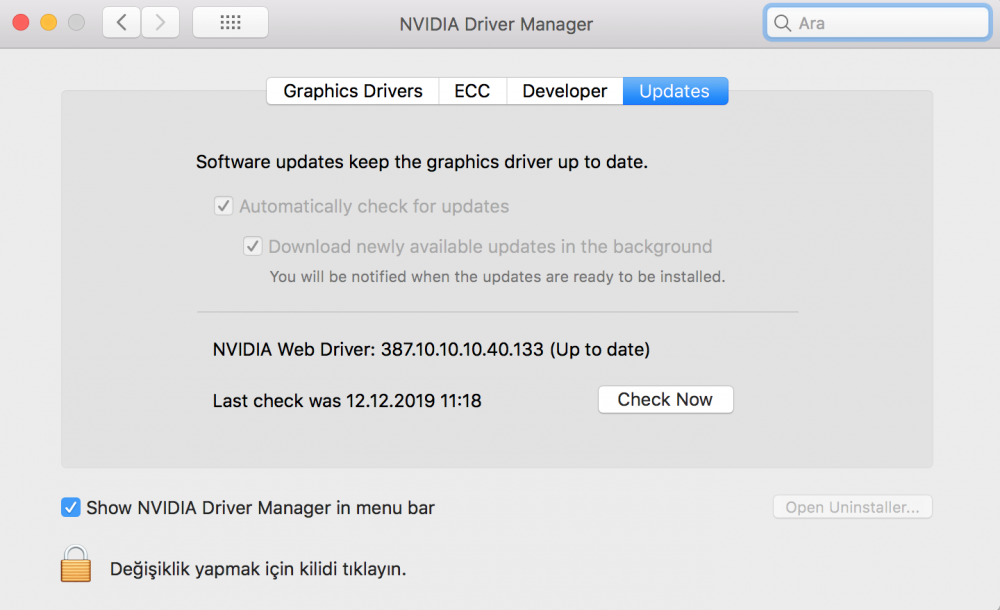Toggle Automatically check for updates
The width and height of the screenshot is (1000, 610).
[223, 206]
